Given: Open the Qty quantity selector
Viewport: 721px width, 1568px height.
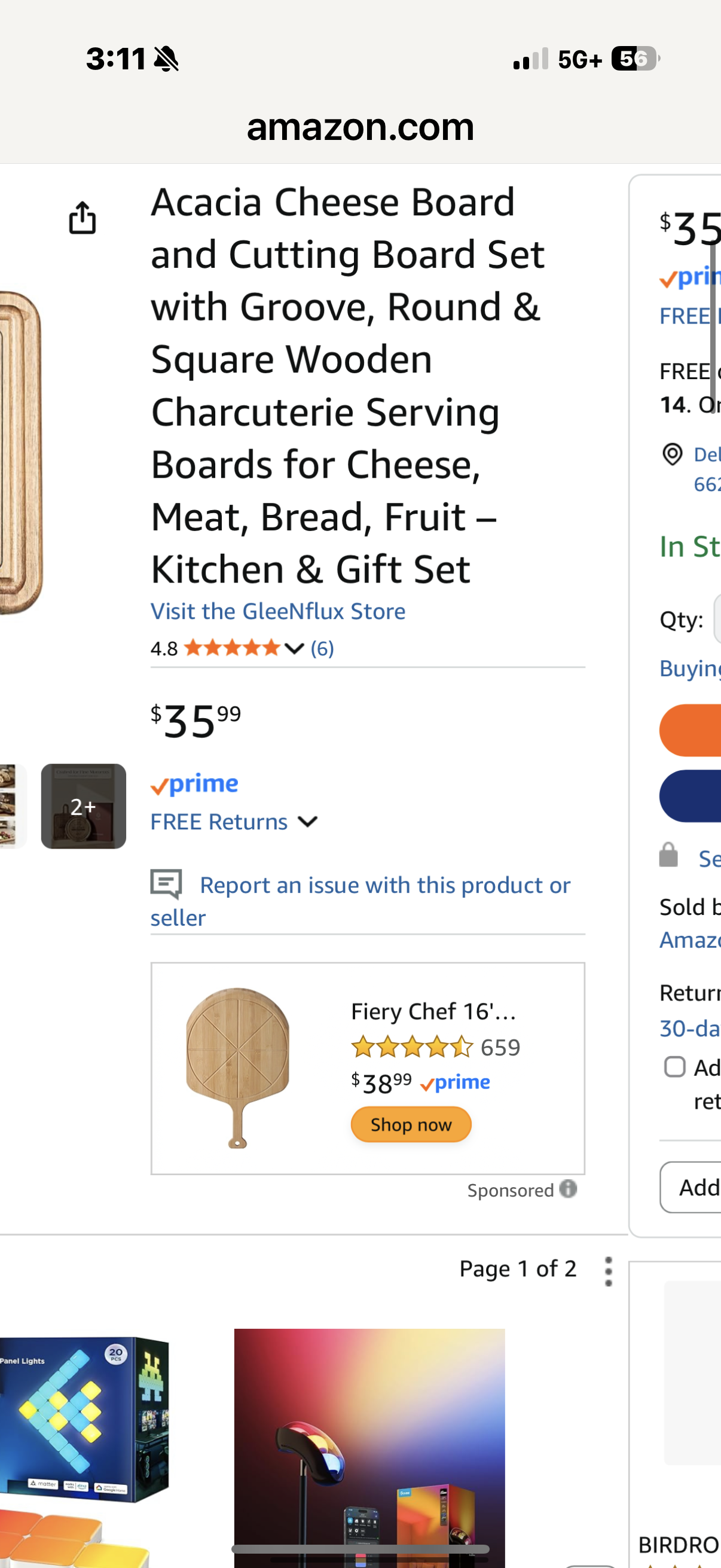Looking at the screenshot, I should click(717, 619).
